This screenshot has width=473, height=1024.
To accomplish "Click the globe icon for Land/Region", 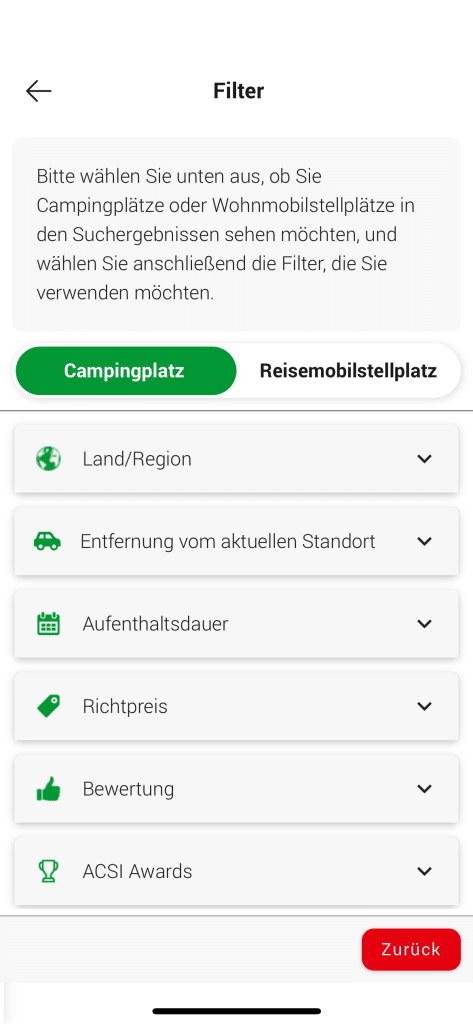I will click(48, 458).
